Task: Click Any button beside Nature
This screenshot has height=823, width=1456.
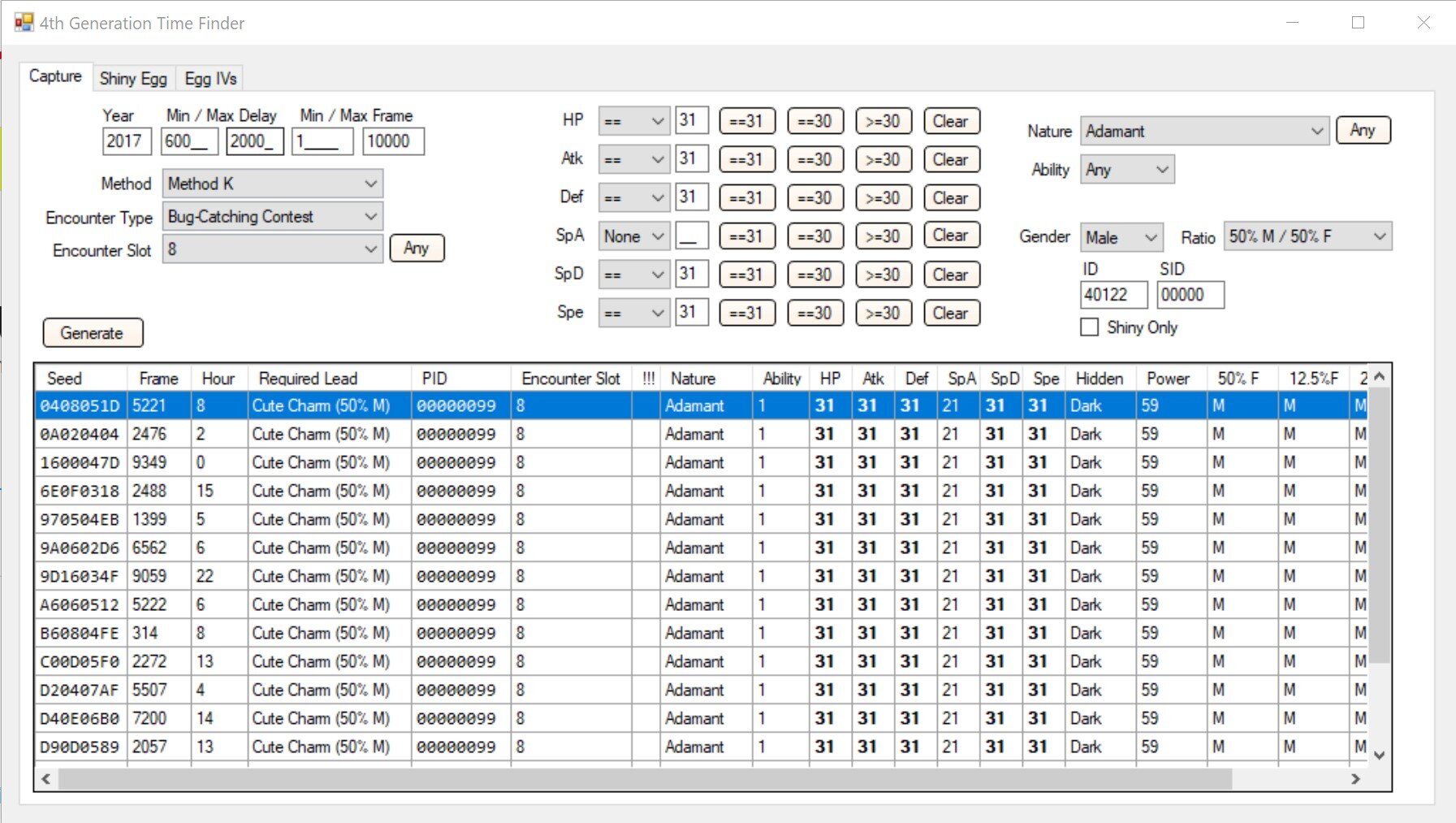Action: point(1363,130)
